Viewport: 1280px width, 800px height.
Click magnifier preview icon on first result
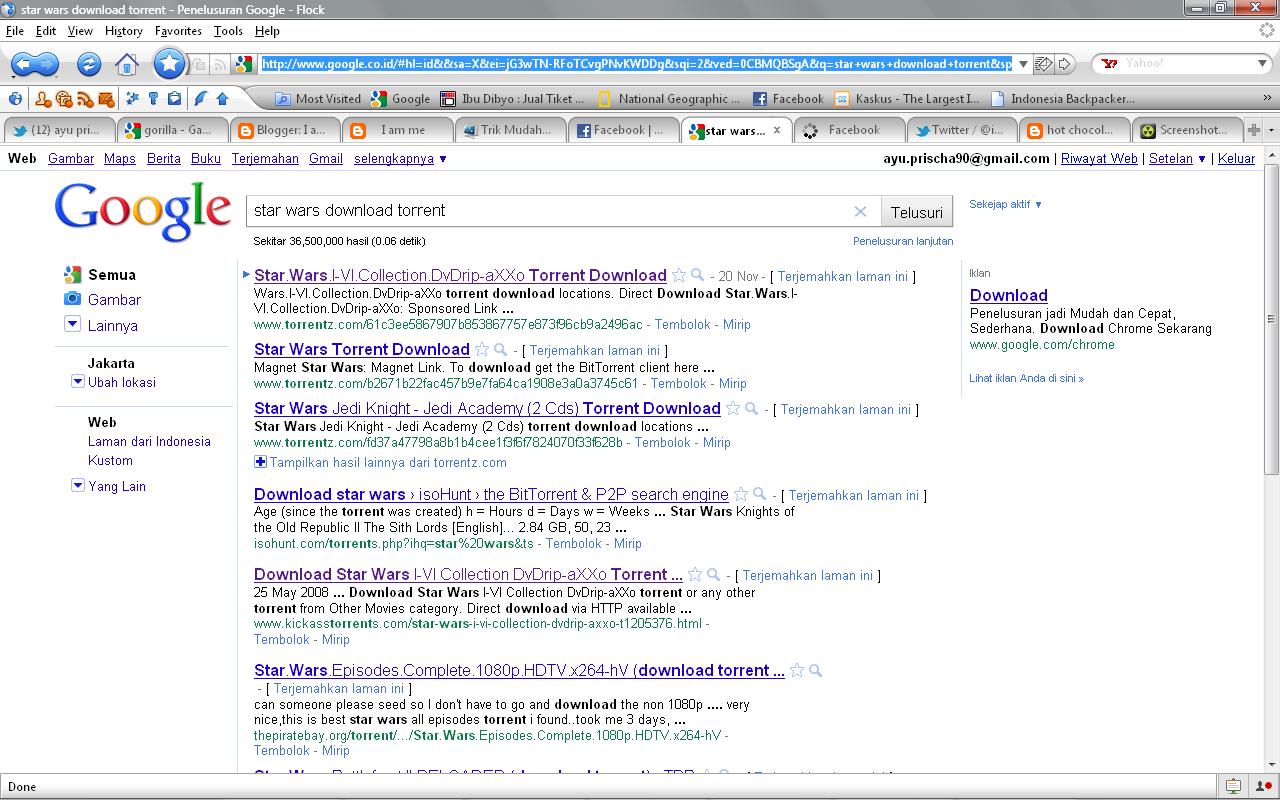point(698,275)
